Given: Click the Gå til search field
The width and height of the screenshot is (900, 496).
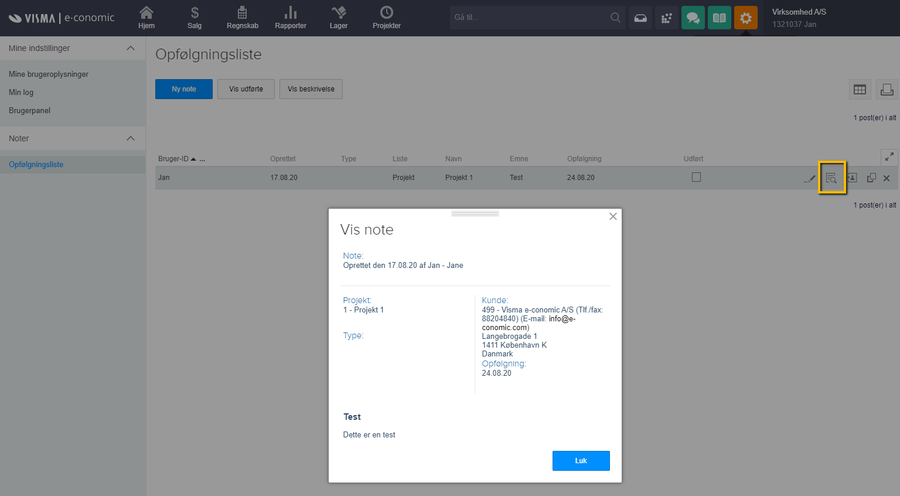Looking at the screenshot, I should pyautogui.click(x=528, y=18).
